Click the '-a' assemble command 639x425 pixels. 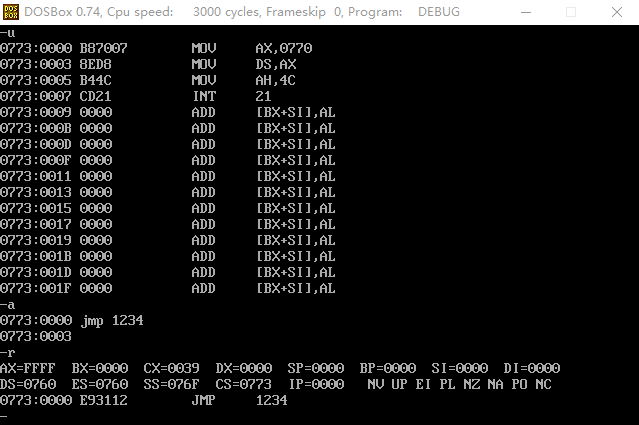pos(7,304)
